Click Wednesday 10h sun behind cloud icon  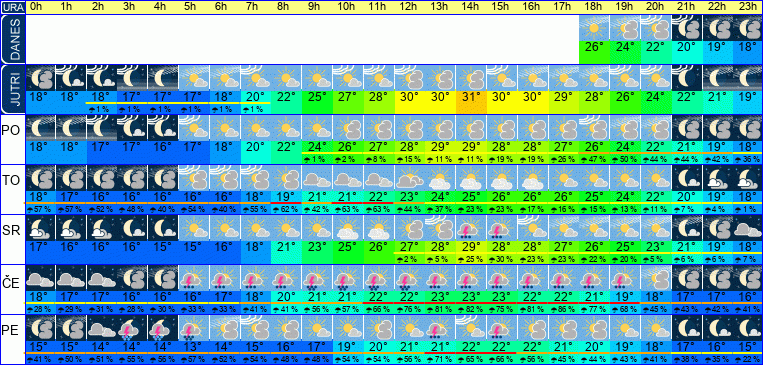348,228
